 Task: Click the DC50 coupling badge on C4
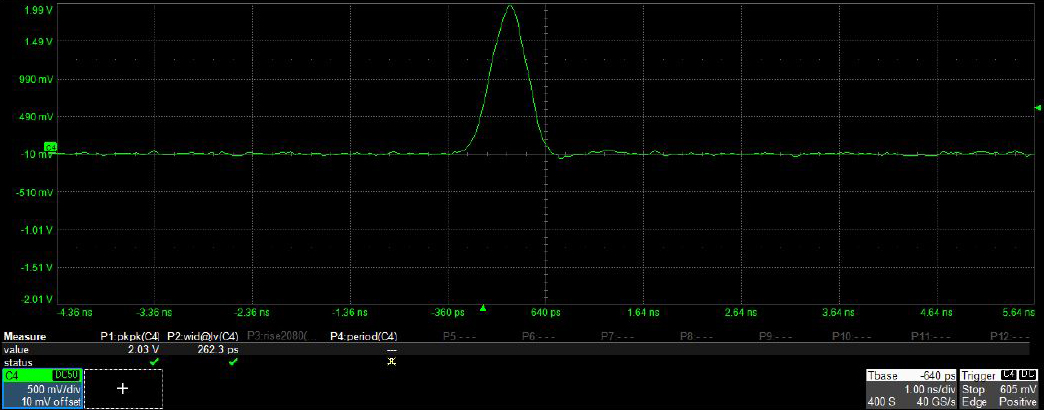(x=64, y=375)
